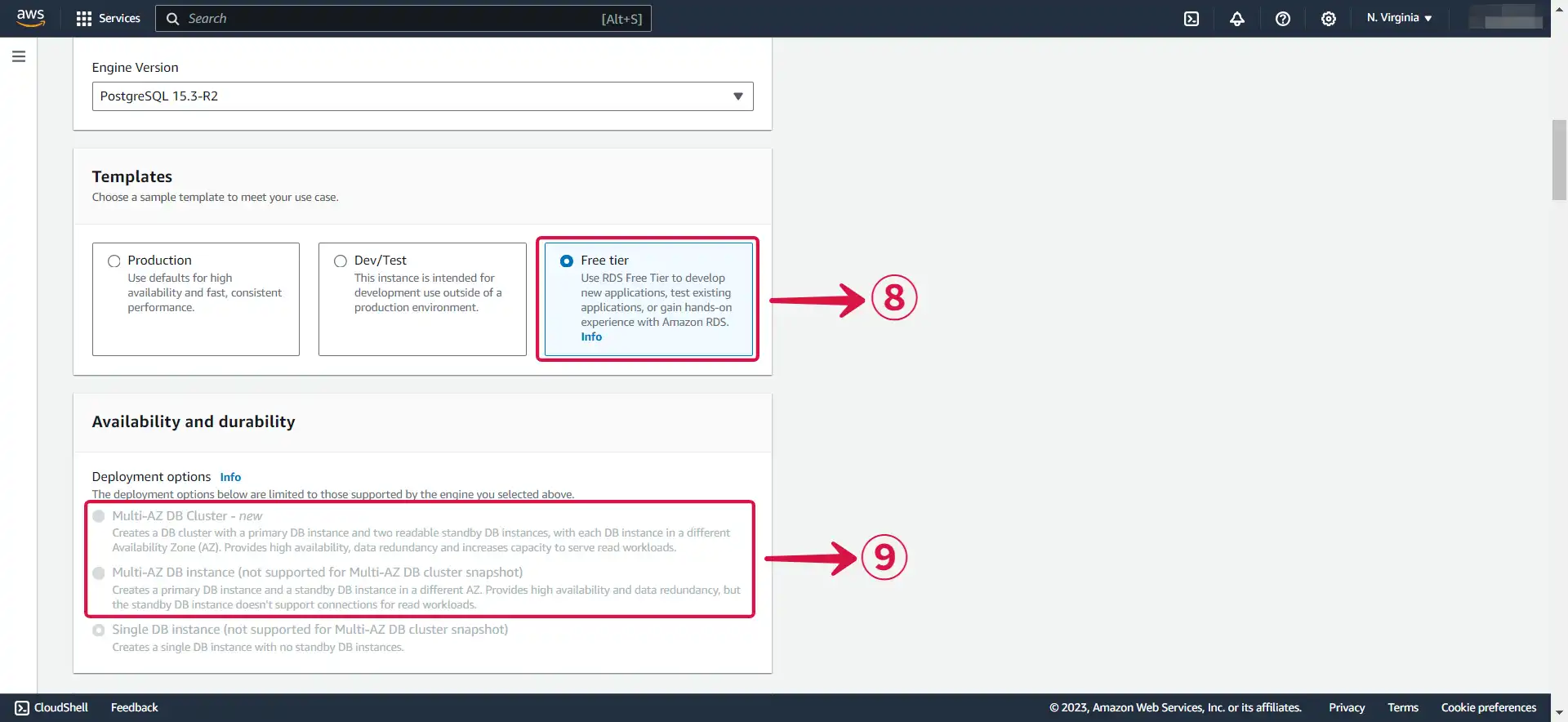This screenshot has width=1568, height=722.
Task: Open the Engine Version dropdown
Action: [422, 96]
